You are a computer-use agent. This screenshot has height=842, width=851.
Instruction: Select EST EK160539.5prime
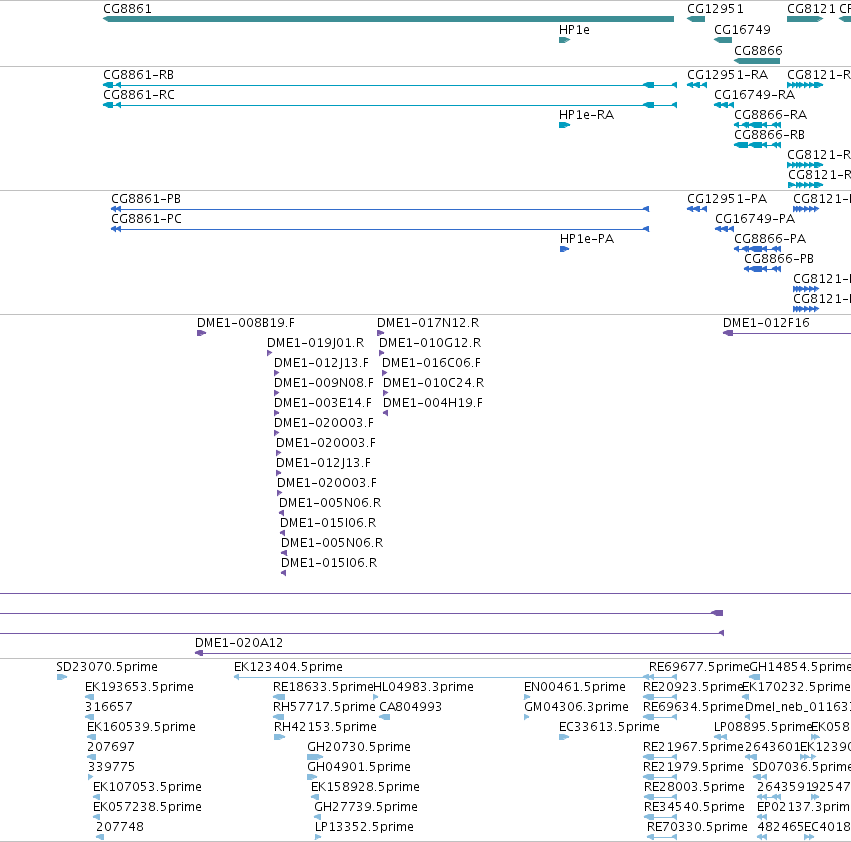(92, 737)
